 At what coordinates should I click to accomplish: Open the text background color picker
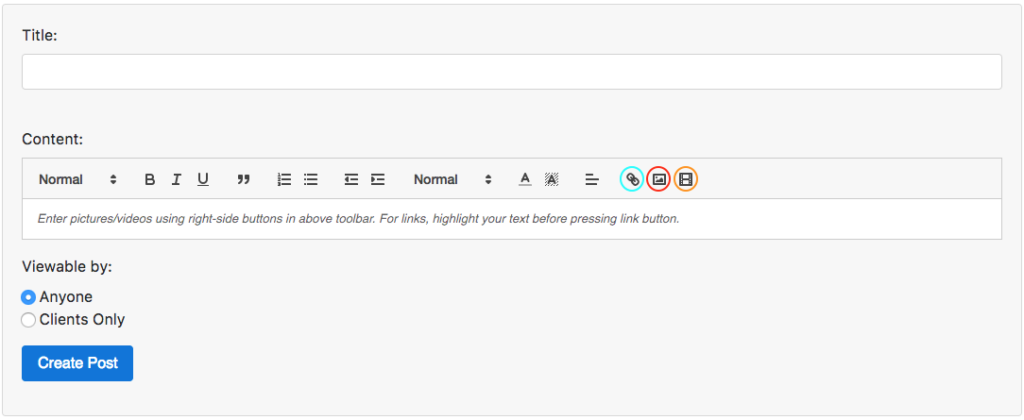[552, 180]
